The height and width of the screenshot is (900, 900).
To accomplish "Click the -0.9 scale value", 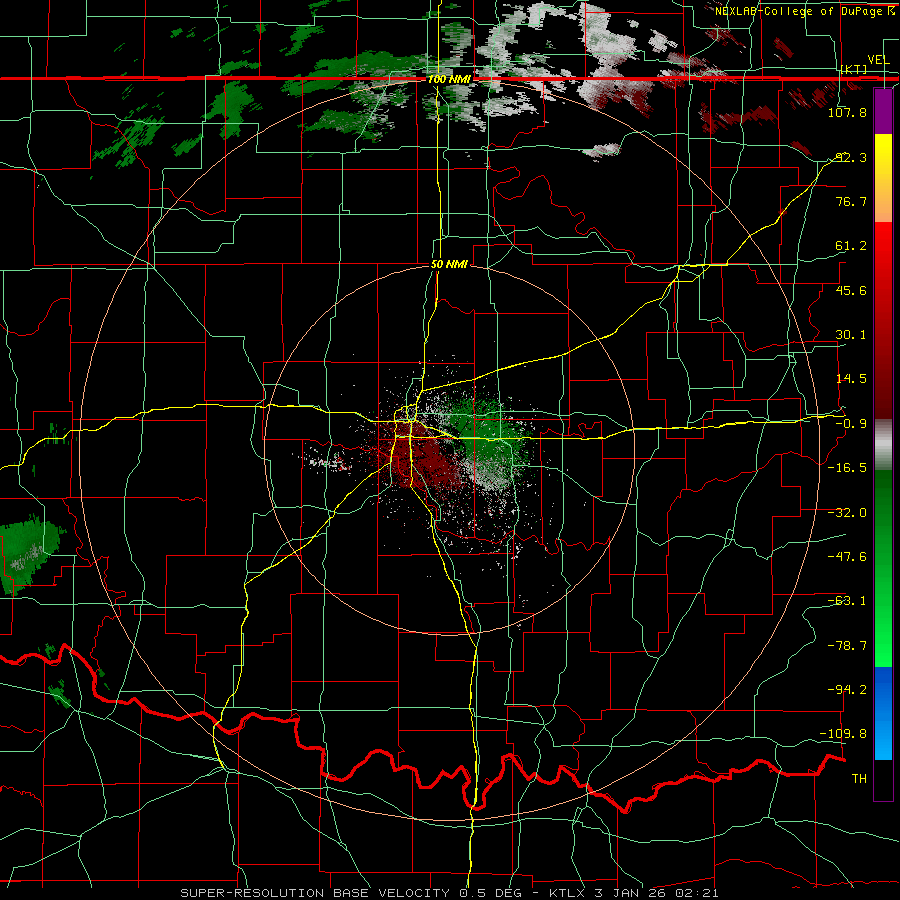I will coord(851,424).
